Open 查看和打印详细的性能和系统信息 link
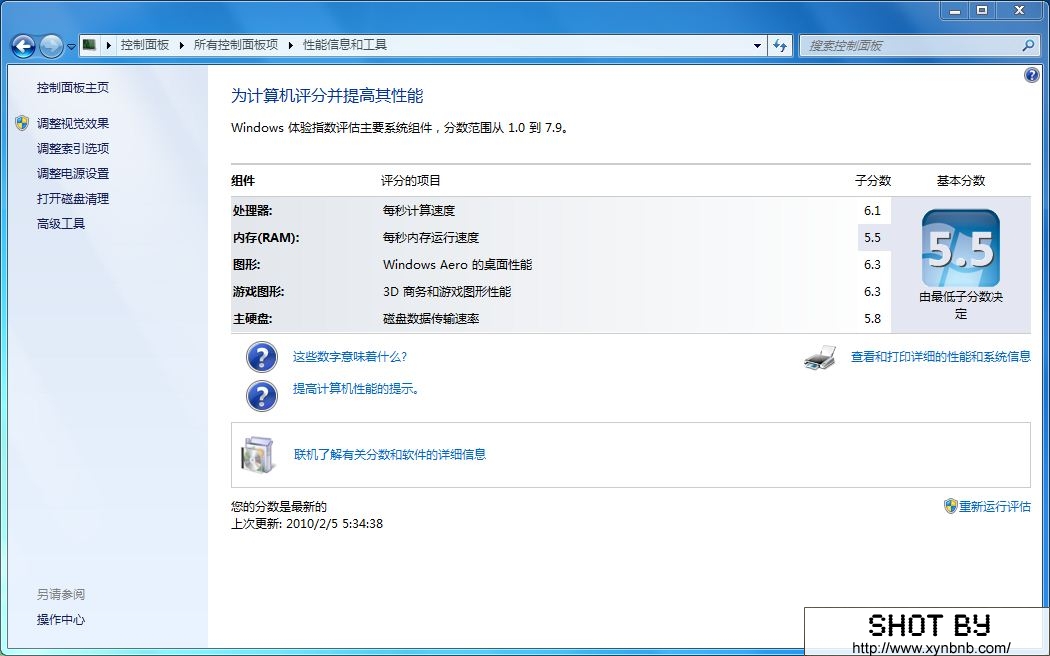1050x656 pixels. pos(940,357)
